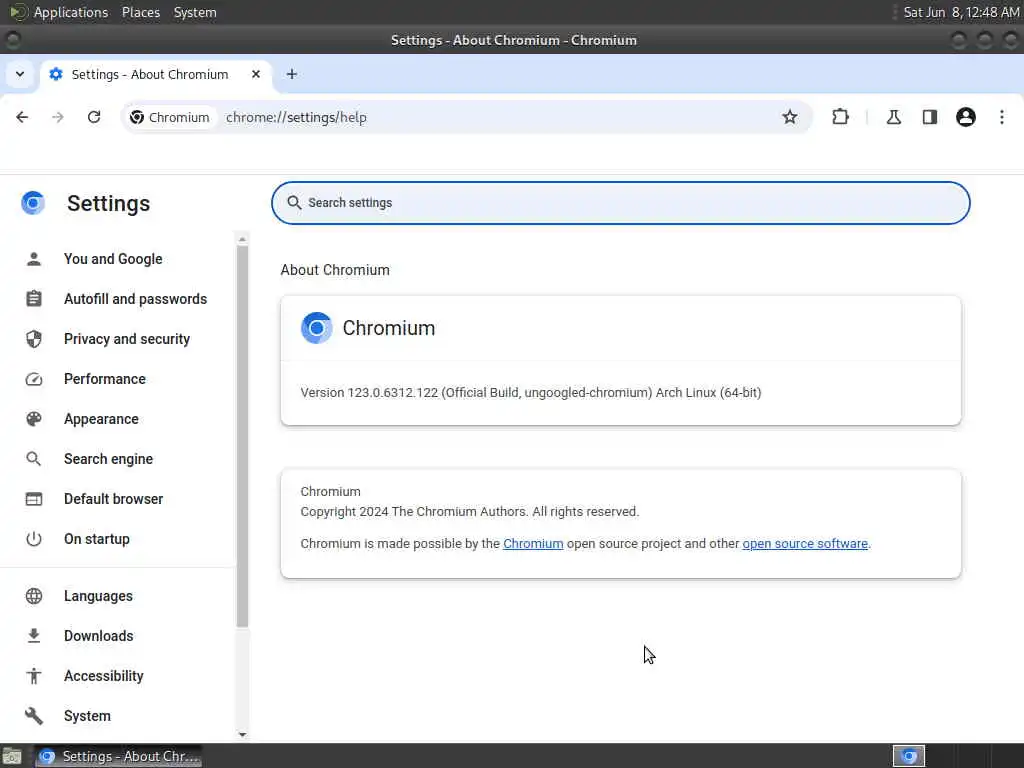Viewport: 1024px width, 768px height.
Task: Click the globe icon beside Languages
Action: [34, 596]
